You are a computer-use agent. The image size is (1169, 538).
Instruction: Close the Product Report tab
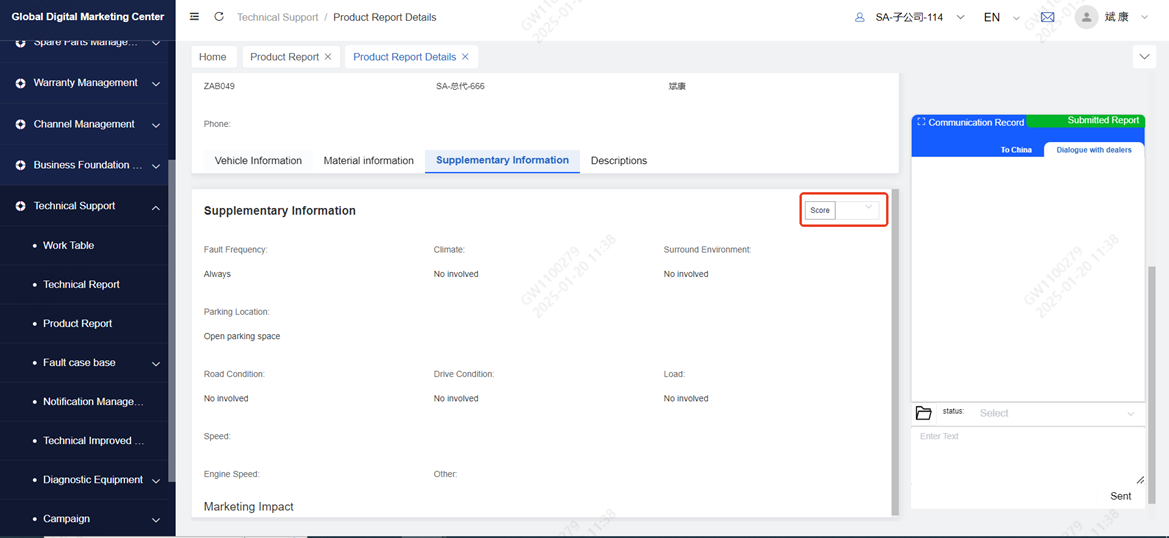(328, 57)
